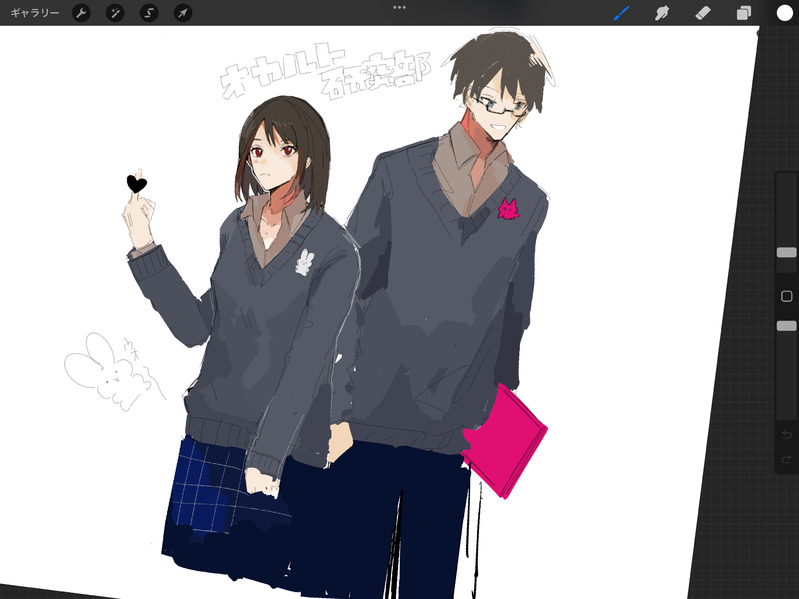
Task: Click the brush opacity slider handle
Action: [x=786, y=325]
